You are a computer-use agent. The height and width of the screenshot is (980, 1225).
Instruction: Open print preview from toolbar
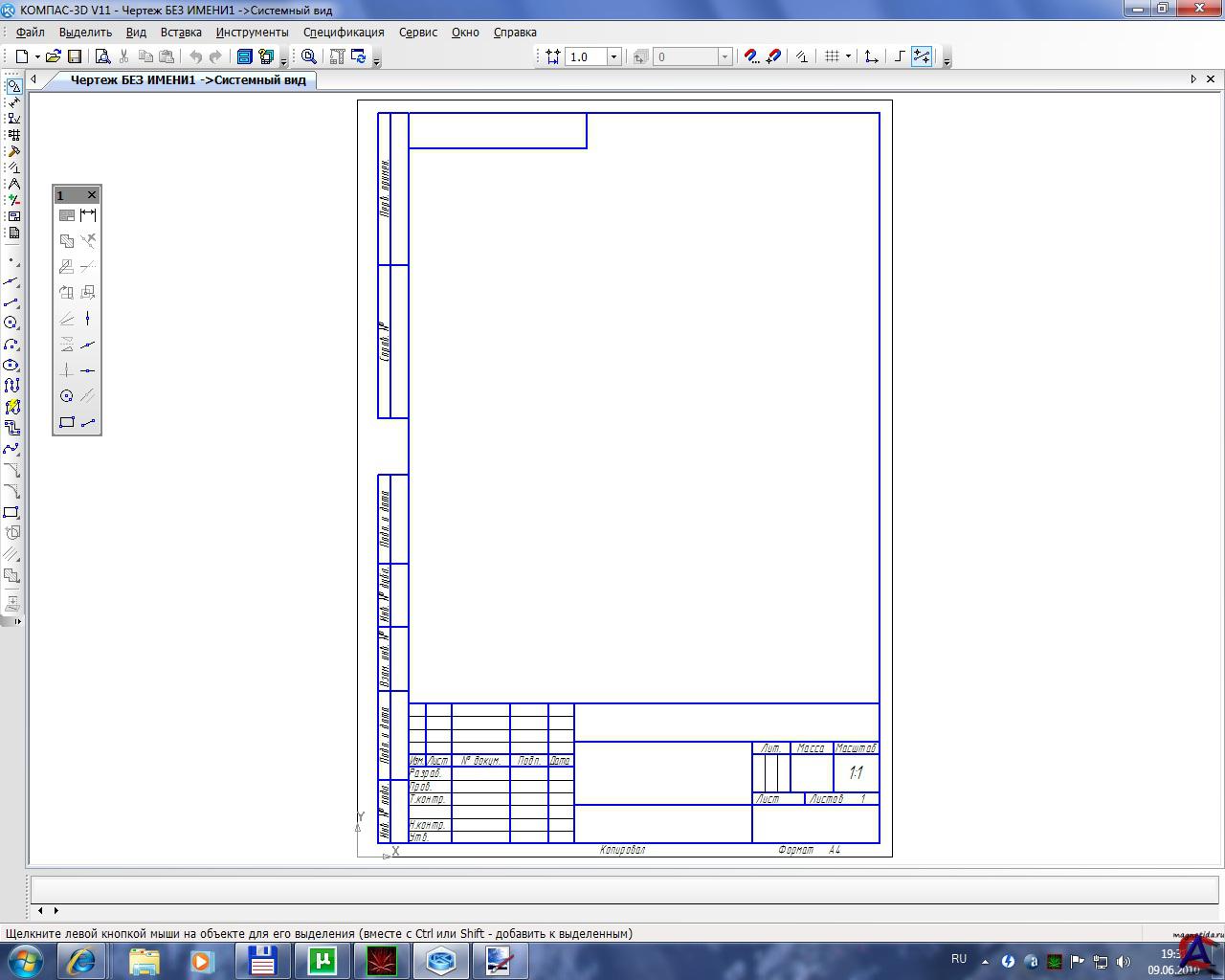tap(102, 56)
